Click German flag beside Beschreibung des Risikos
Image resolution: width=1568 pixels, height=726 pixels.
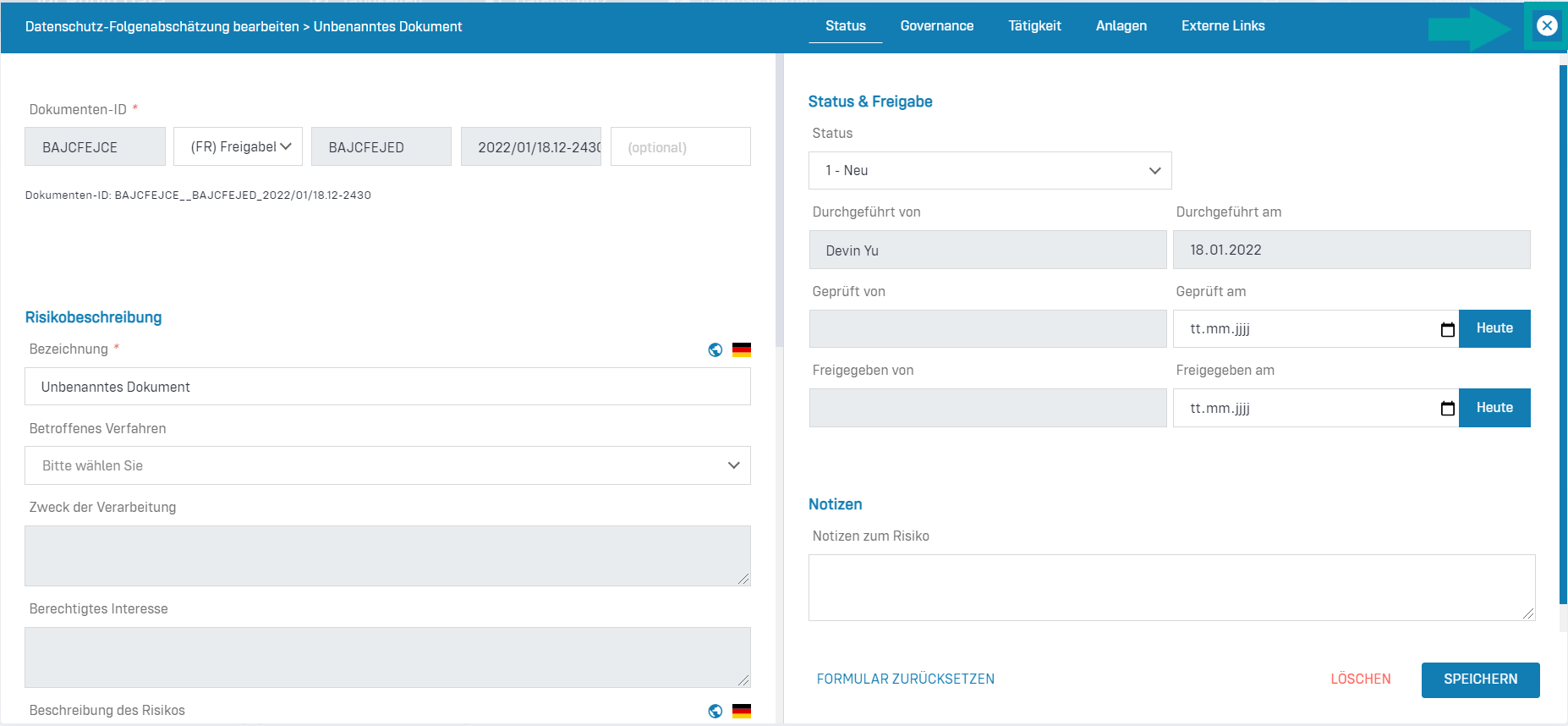tap(742, 711)
